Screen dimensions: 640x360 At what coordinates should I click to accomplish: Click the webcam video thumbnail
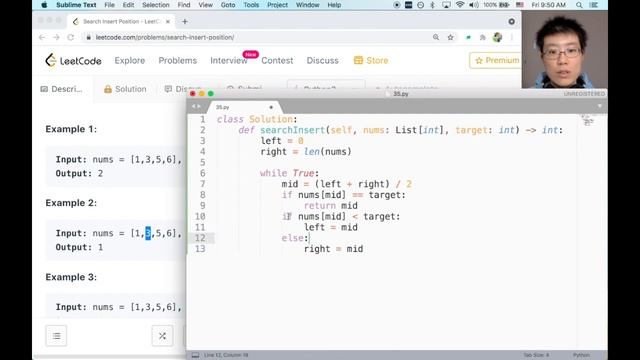pos(564,49)
